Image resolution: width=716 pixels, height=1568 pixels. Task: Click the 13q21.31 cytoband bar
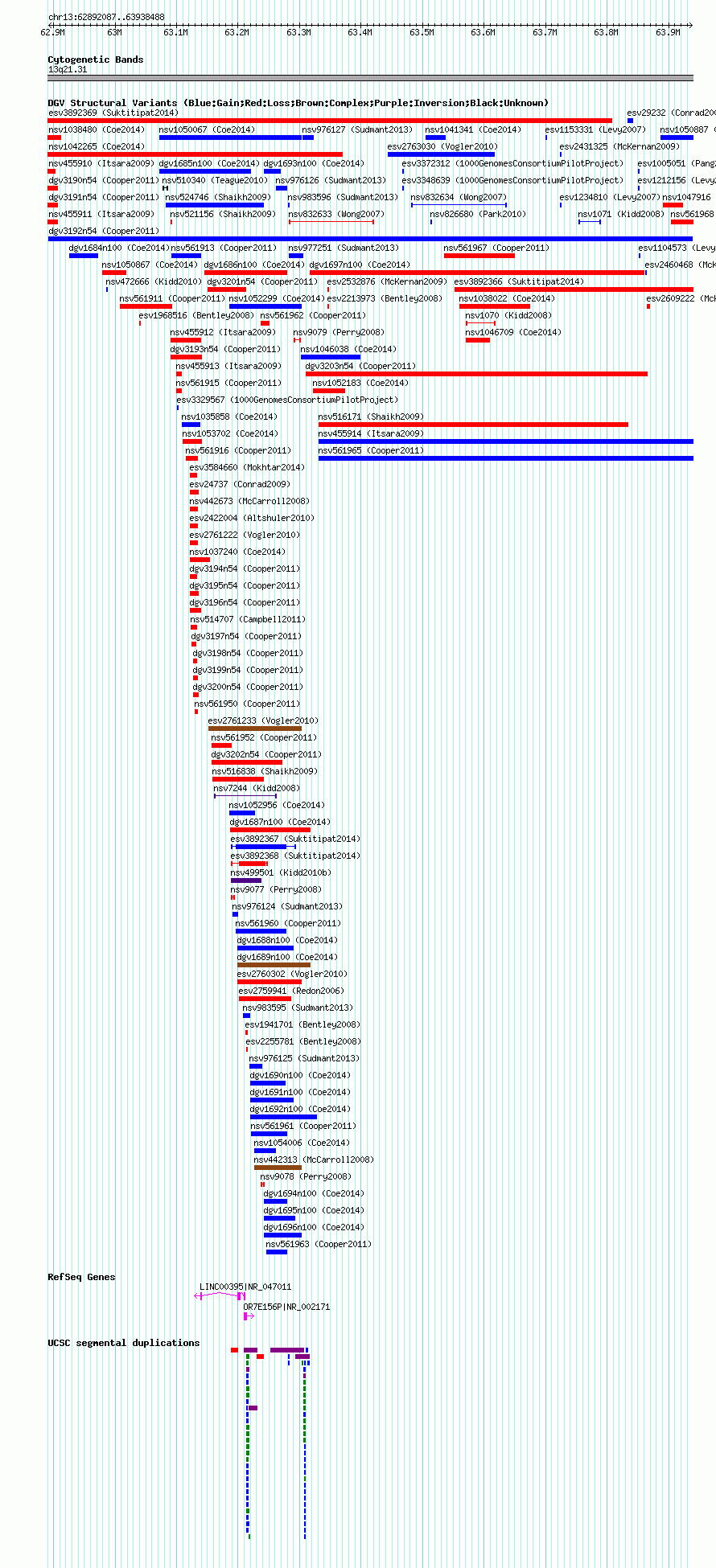[x=371, y=78]
